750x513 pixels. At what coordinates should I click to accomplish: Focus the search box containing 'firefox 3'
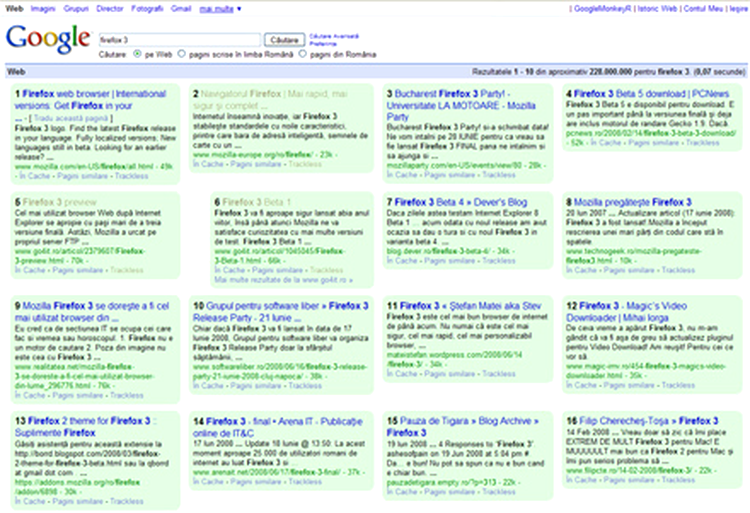(180, 40)
